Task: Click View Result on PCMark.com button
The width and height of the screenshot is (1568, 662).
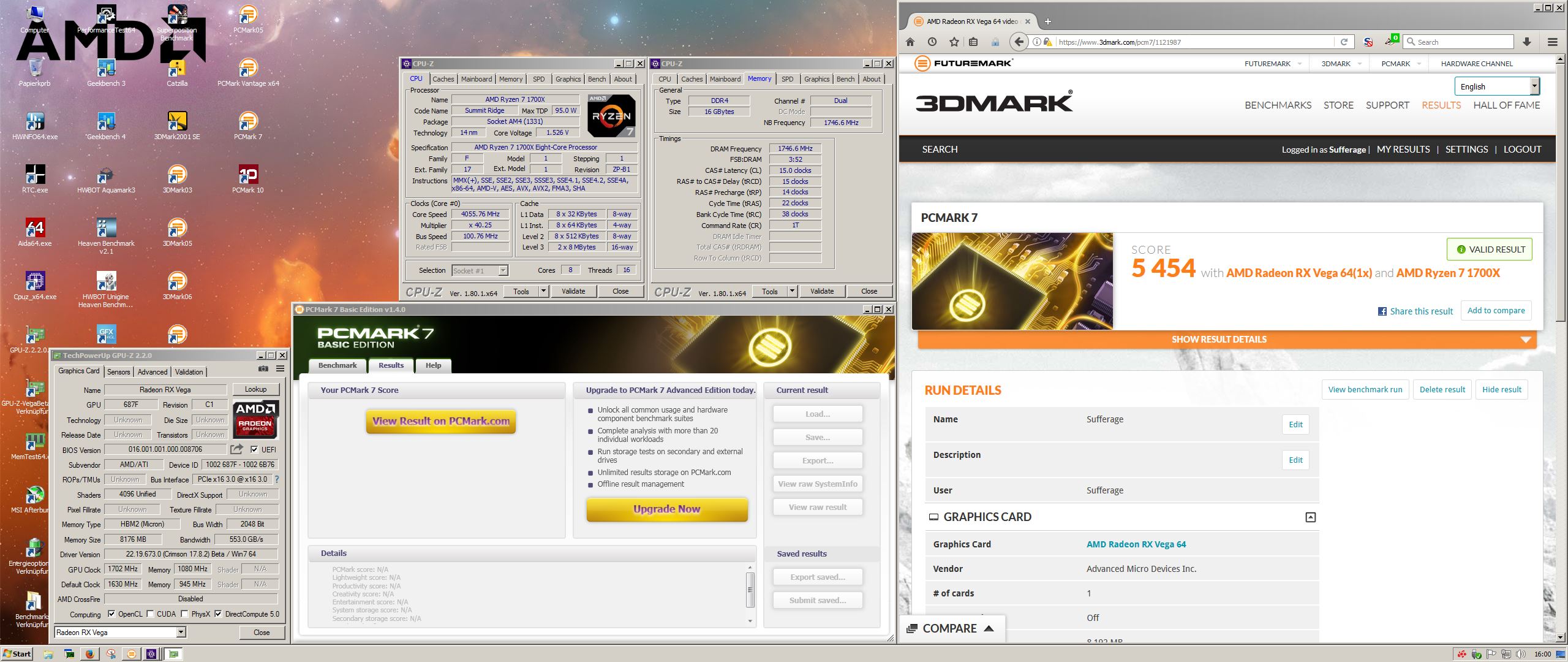Action: coord(441,421)
